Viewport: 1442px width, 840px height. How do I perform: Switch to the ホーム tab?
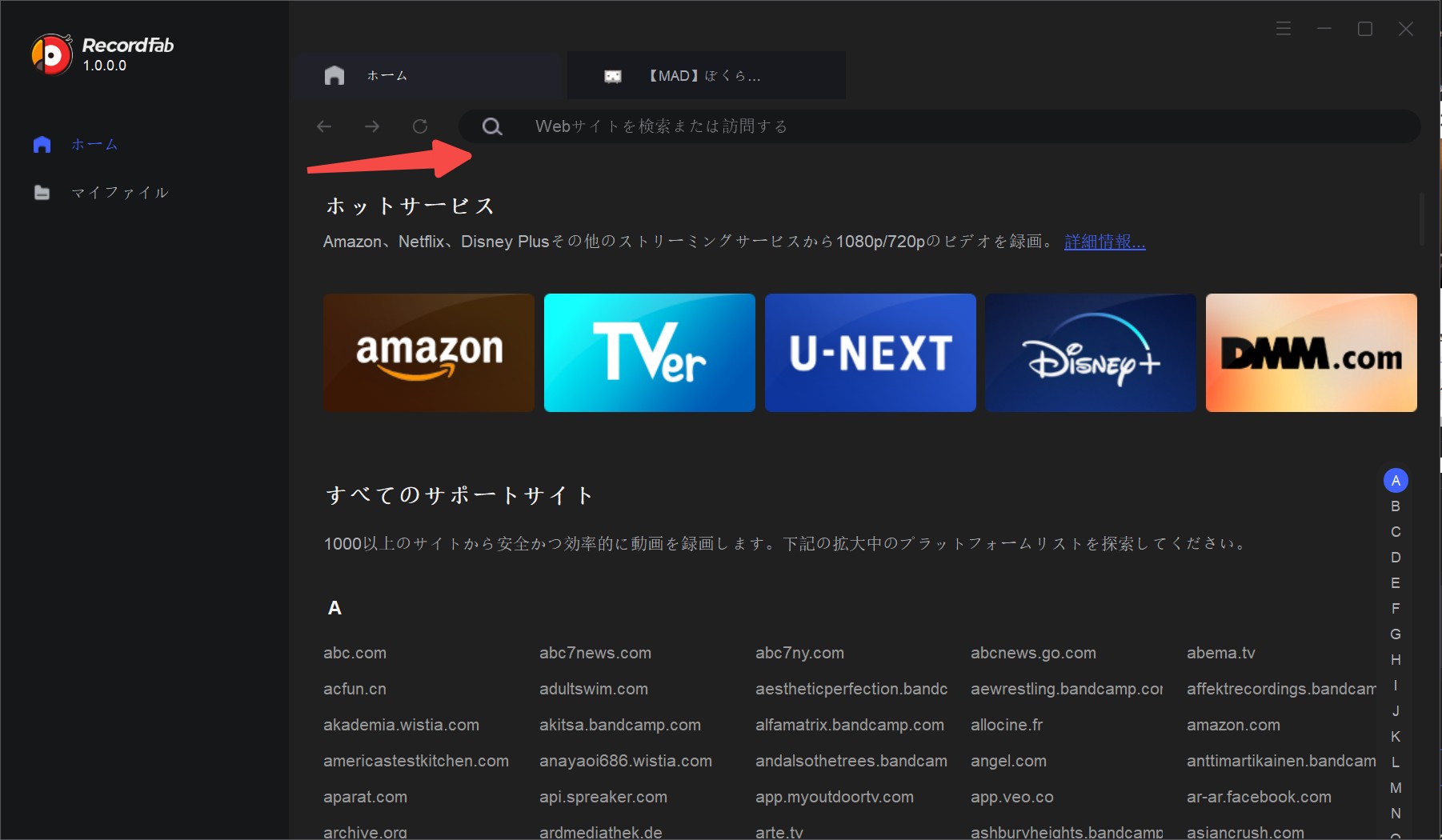pyautogui.click(x=427, y=76)
